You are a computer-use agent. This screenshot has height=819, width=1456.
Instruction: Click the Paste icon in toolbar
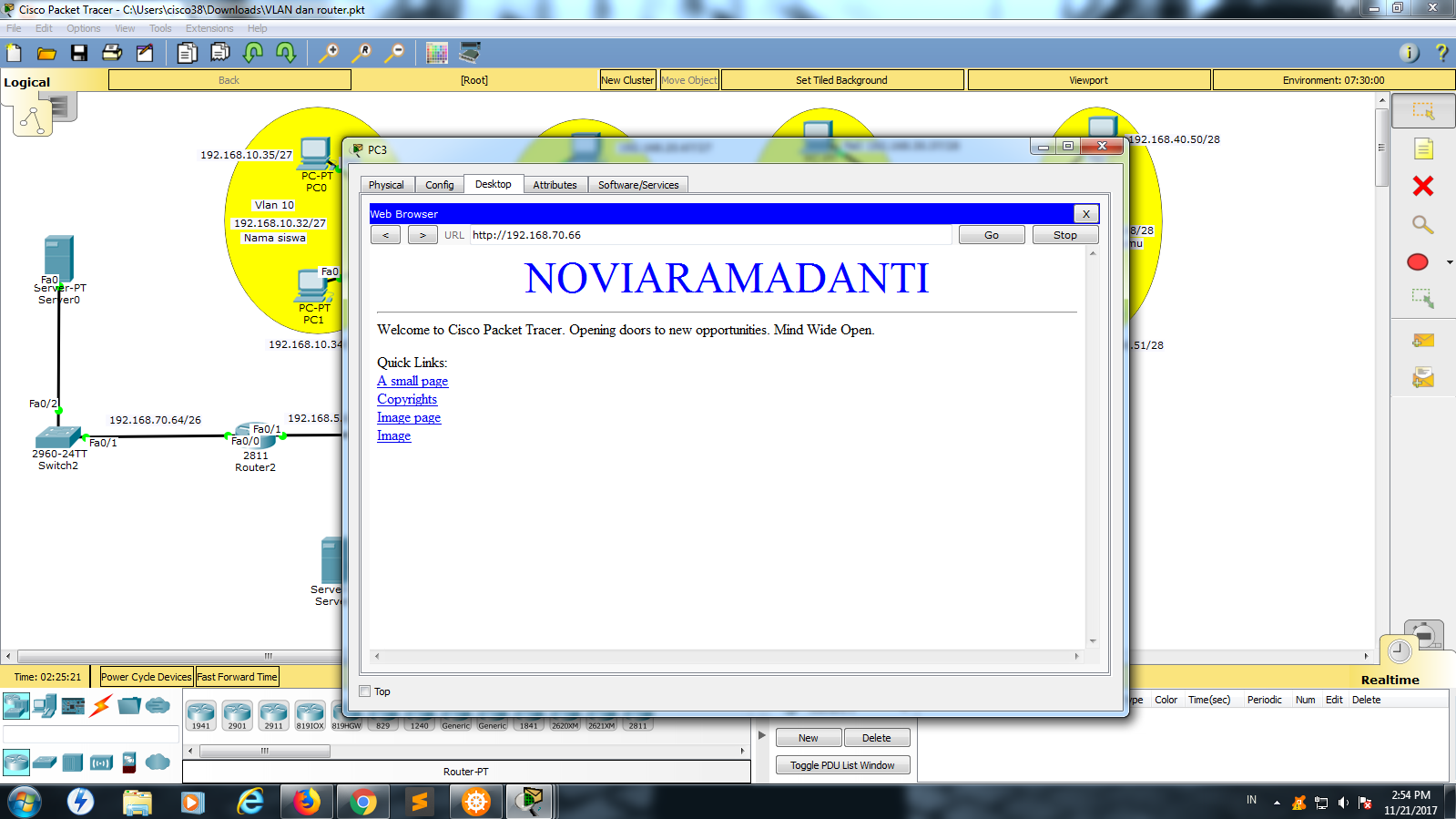[x=220, y=53]
